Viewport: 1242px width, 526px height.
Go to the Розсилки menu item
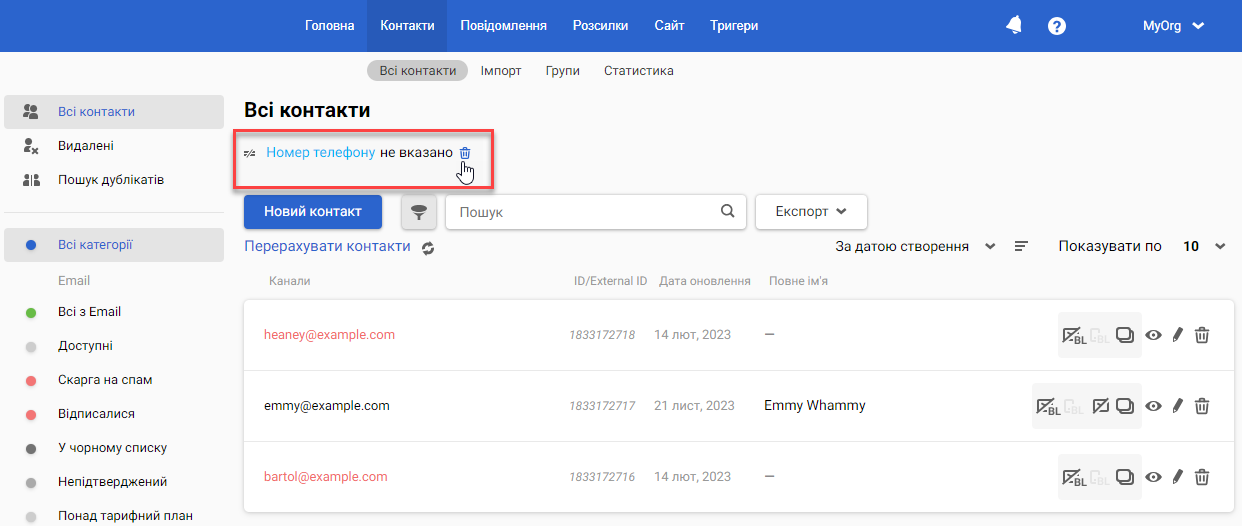pyautogui.click(x=600, y=26)
